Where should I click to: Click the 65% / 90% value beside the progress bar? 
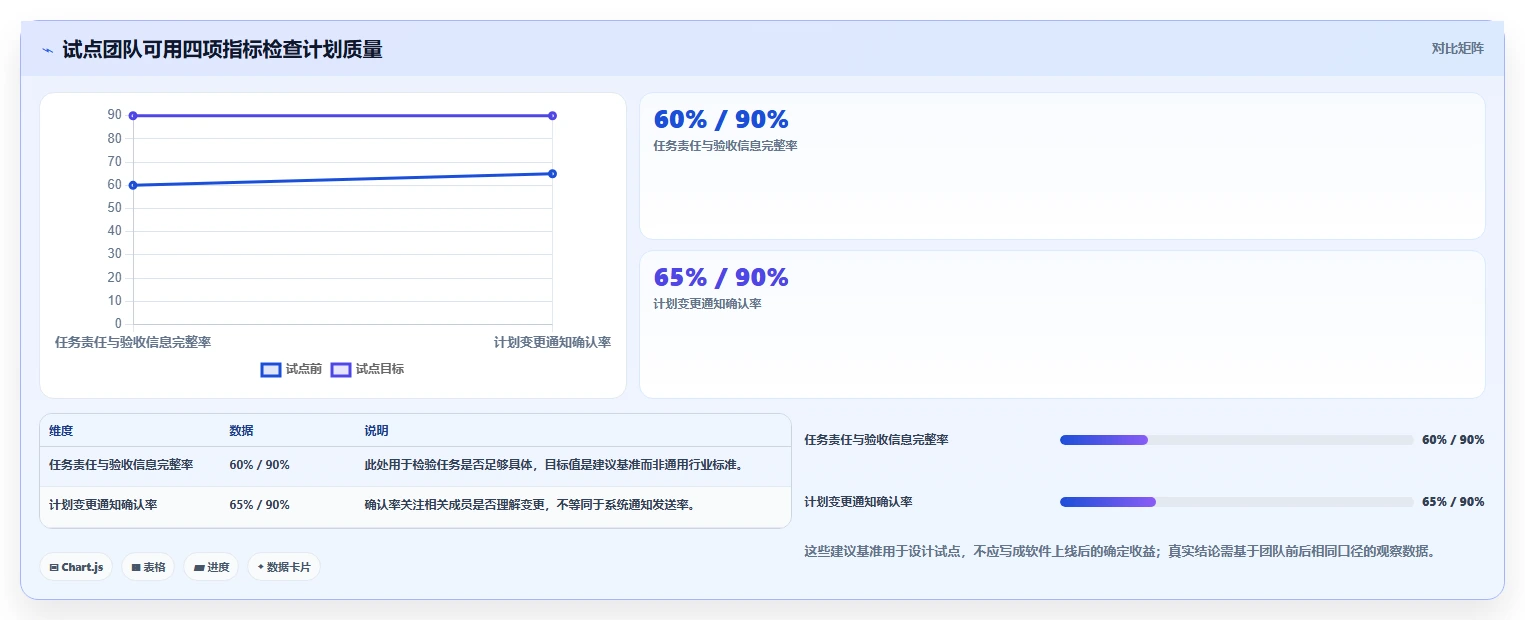(x=1453, y=502)
